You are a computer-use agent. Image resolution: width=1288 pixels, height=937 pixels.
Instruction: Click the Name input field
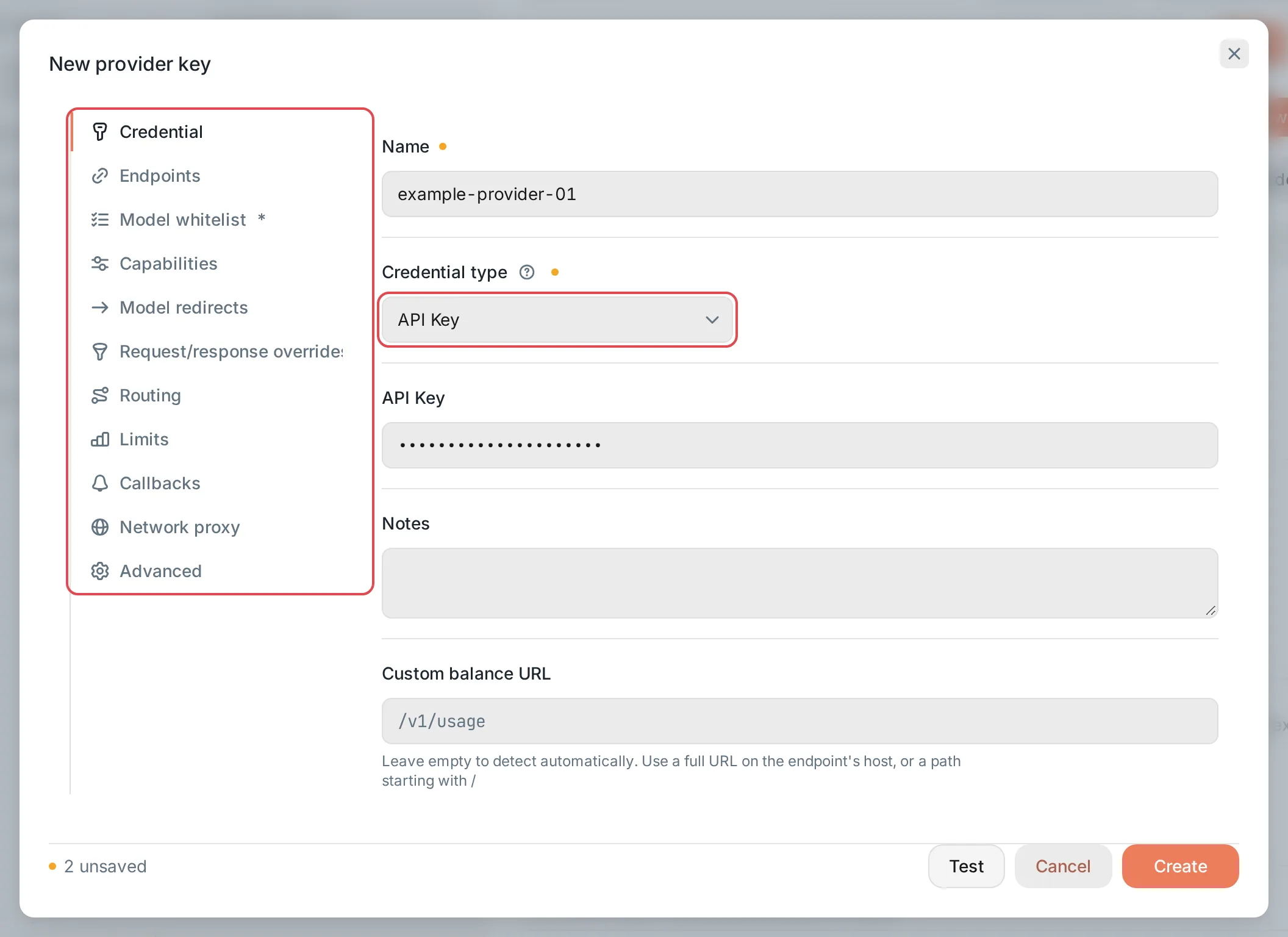click(x=800, y=194)
